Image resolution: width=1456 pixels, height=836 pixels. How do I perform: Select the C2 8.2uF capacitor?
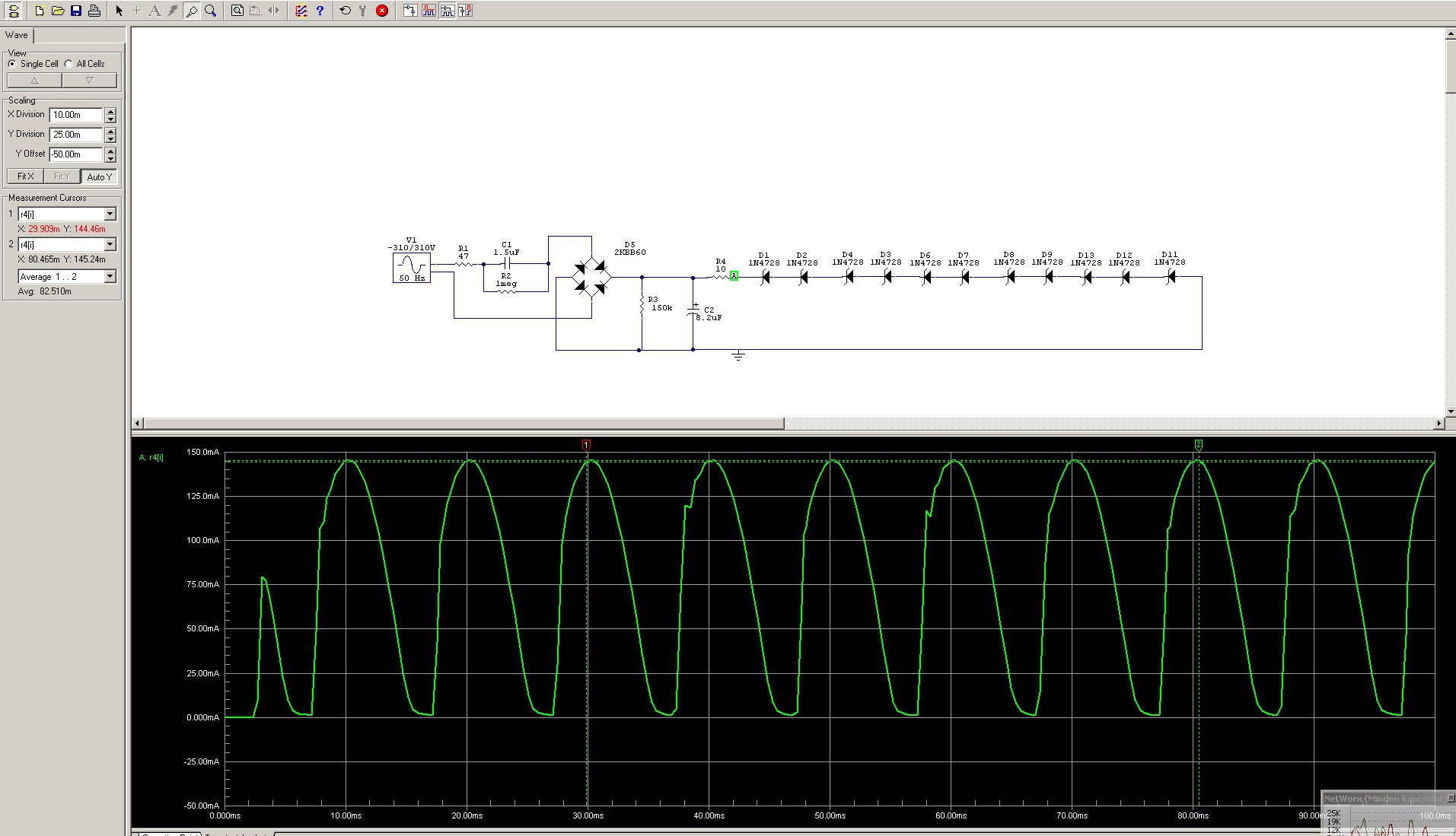pos(693,310)
